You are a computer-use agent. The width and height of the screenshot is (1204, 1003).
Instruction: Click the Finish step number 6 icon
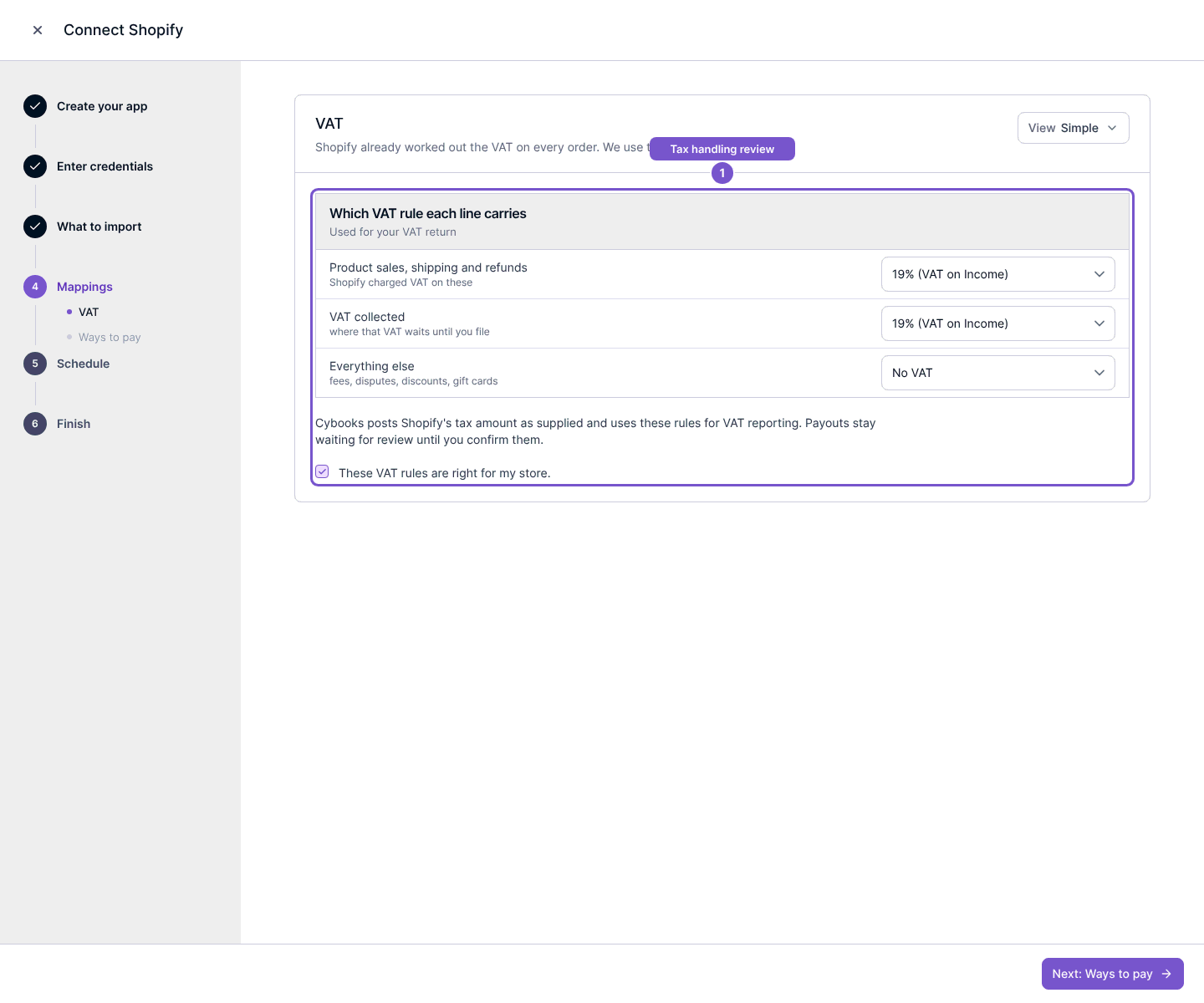[x=35, y=424]
